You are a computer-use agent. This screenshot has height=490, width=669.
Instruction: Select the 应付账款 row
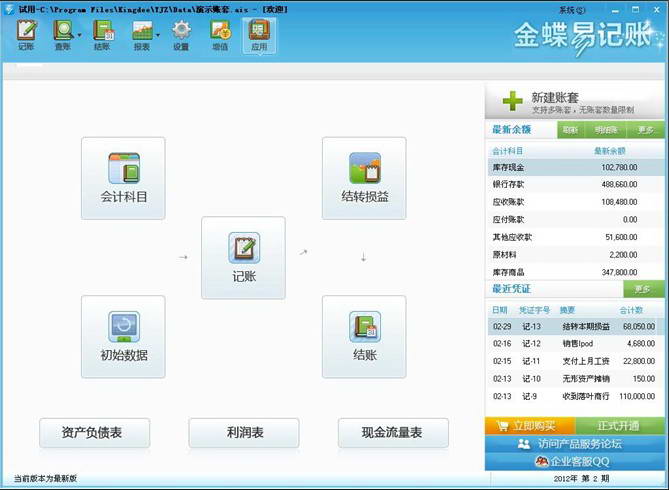tap(576, 219)
